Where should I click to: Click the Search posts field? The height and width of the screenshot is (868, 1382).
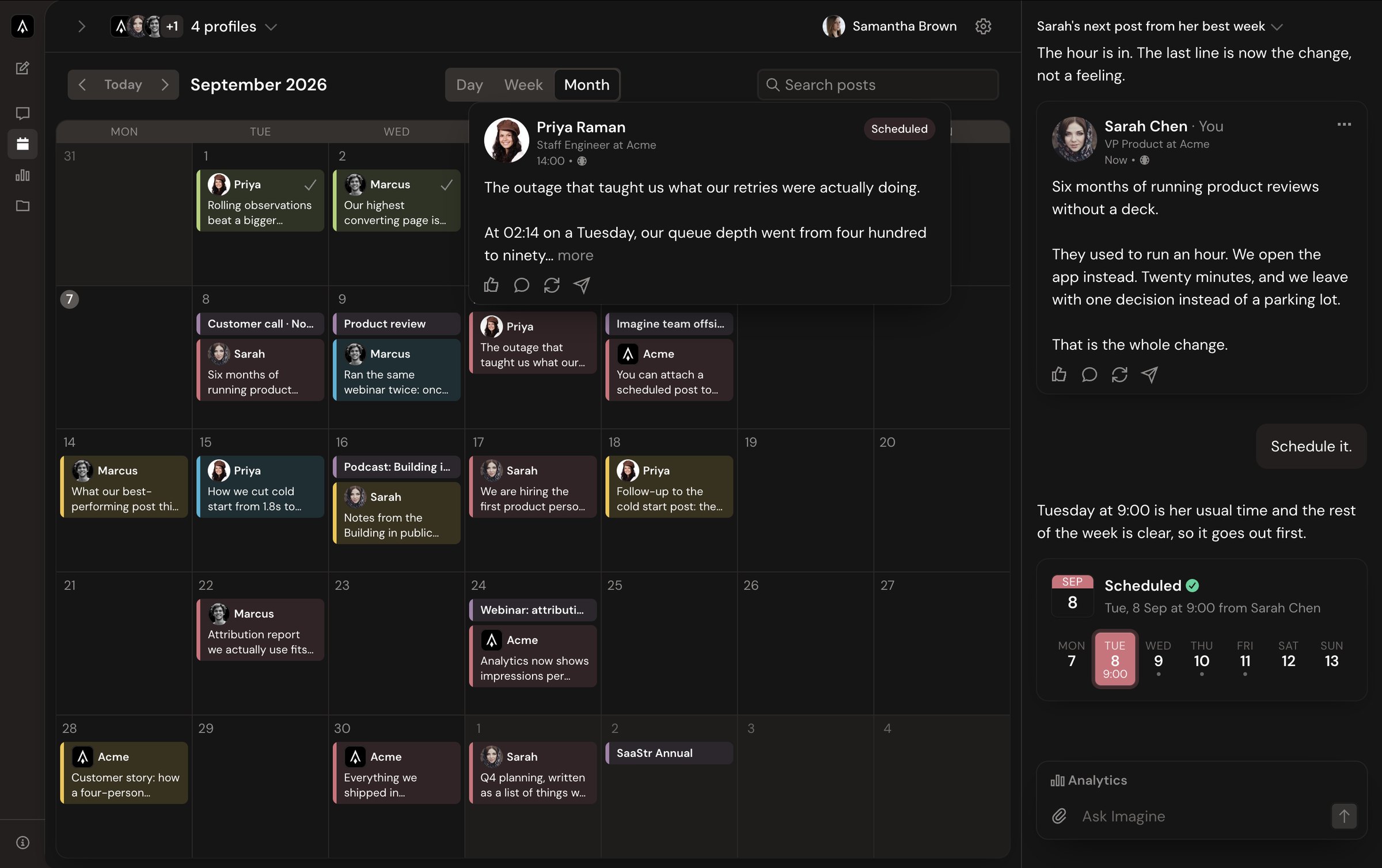(x=878, y=85)
